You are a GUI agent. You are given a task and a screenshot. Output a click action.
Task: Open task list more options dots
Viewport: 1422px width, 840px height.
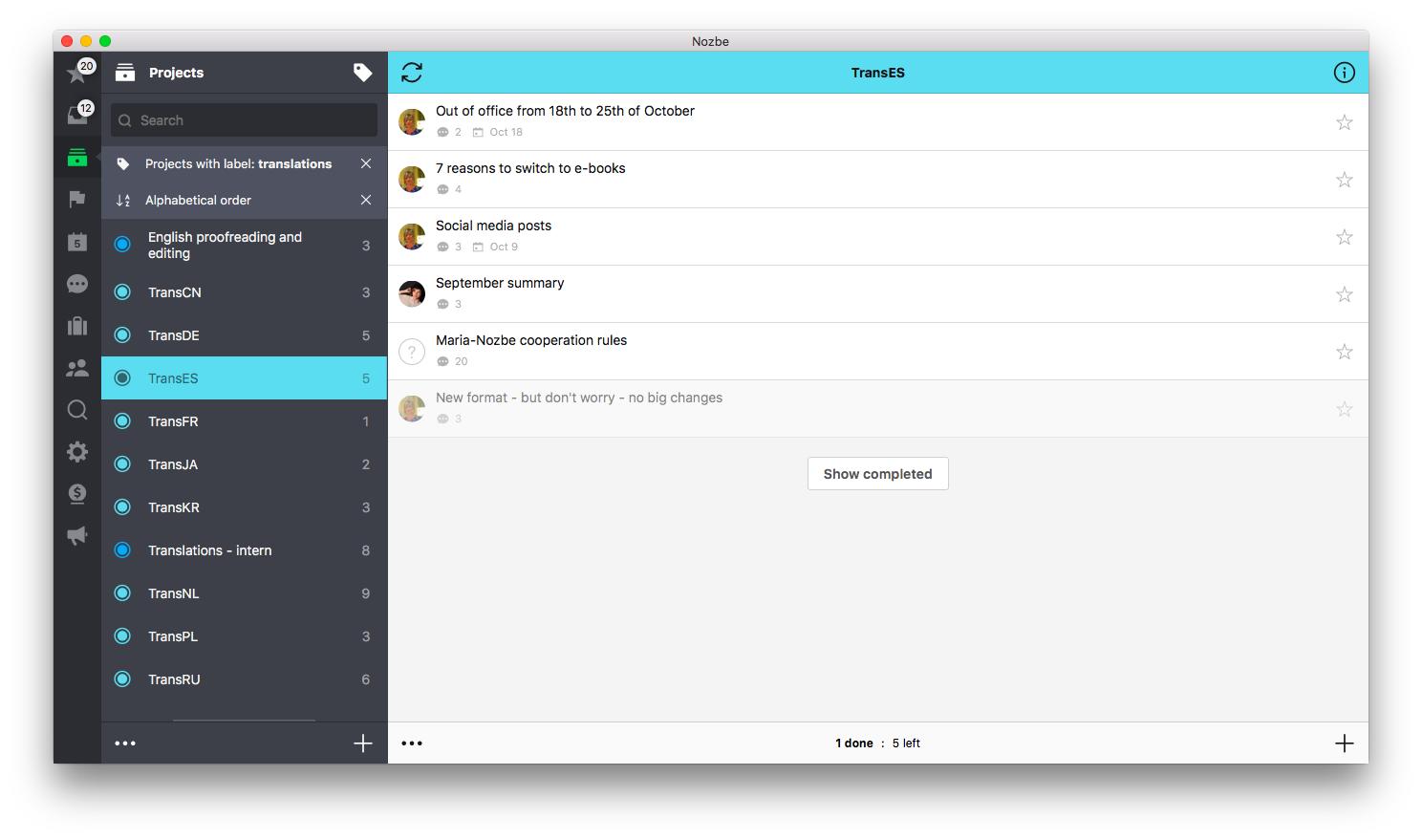click(412, 743)
